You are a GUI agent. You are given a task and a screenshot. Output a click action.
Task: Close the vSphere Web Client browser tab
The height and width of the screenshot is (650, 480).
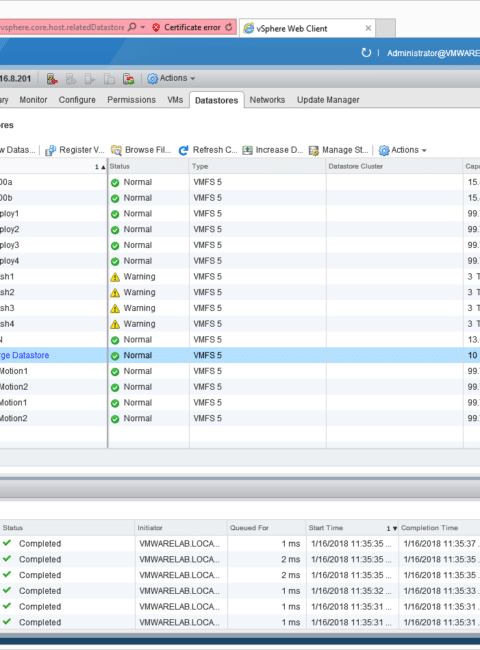pyautogui.click(x=368, y=28)
